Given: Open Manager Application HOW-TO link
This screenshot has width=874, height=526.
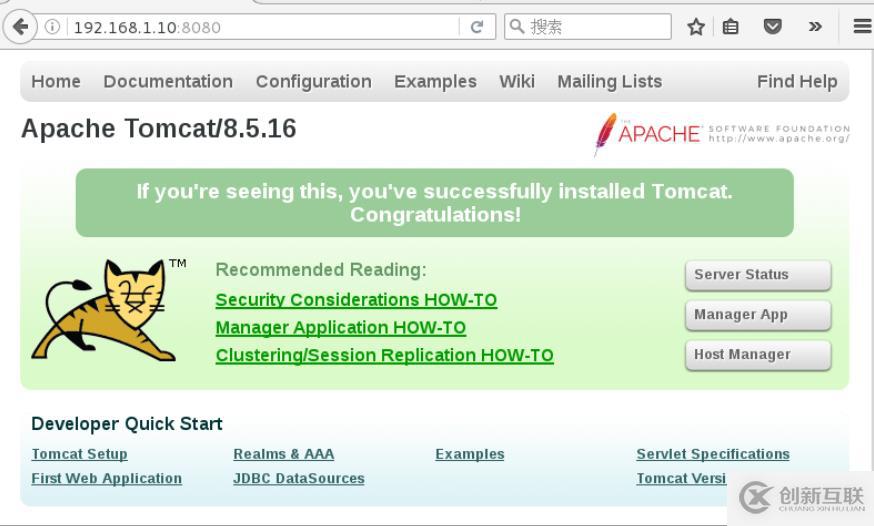Looking at the screenshot, I should click(x=341, y=328).
